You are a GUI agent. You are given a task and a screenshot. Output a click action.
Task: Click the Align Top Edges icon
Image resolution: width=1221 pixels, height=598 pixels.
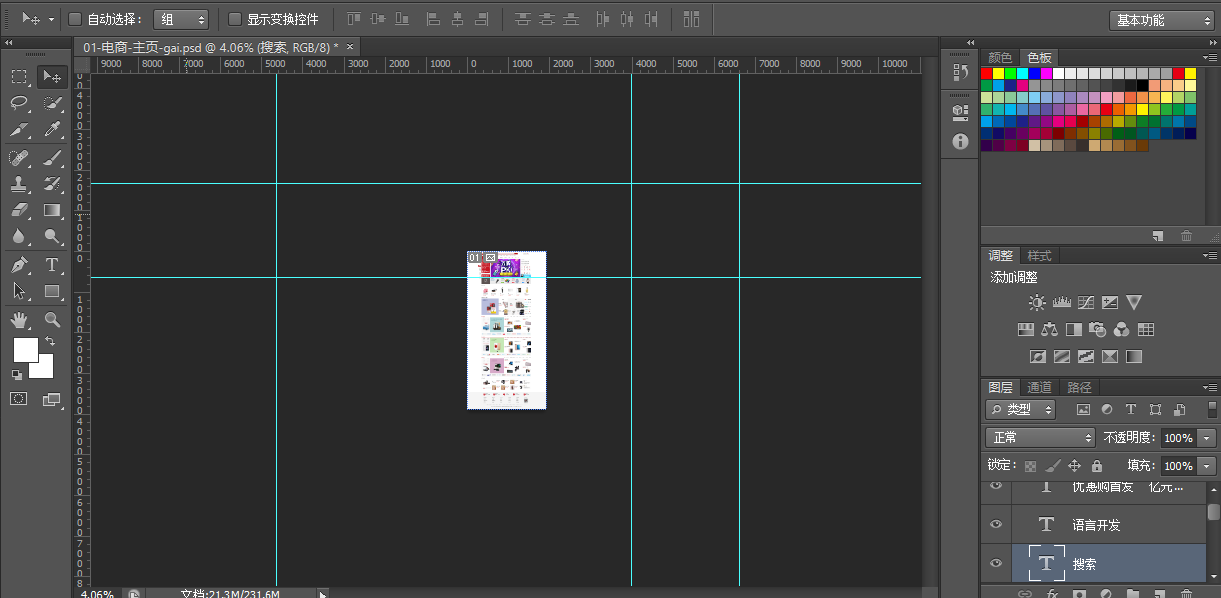(x=355, y=19)
